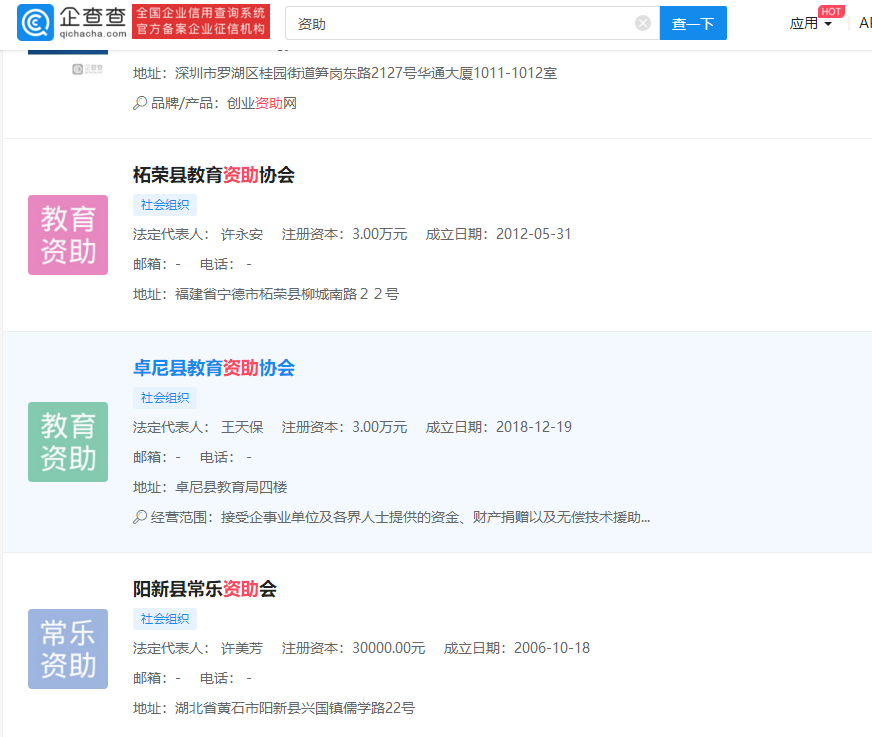Click magnifier icon beside 经营范围

click(140, 518)
